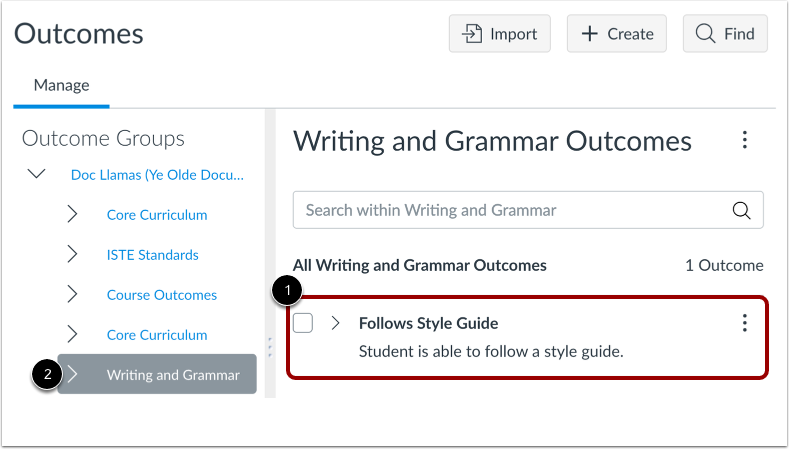The height and width of the screenshot is (449, 789).
Task: Open the Find outcomes button
Action: [x=725, y=34]
